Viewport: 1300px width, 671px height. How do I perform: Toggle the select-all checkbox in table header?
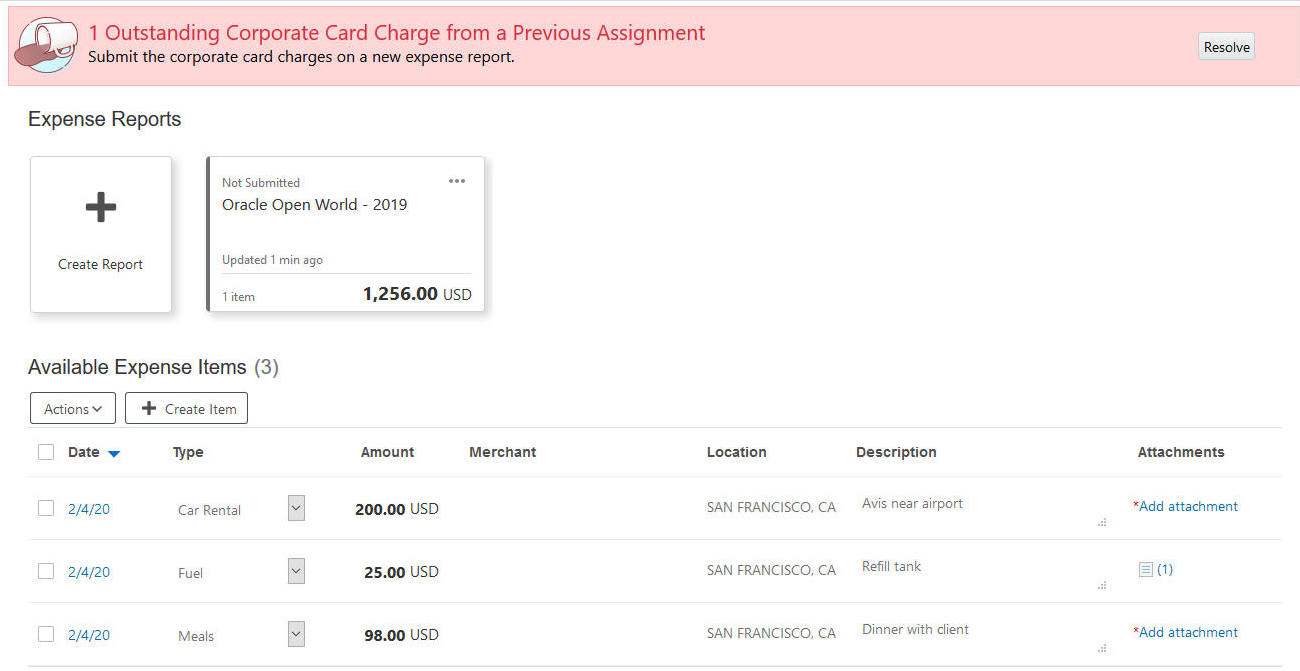coord(46,452)
